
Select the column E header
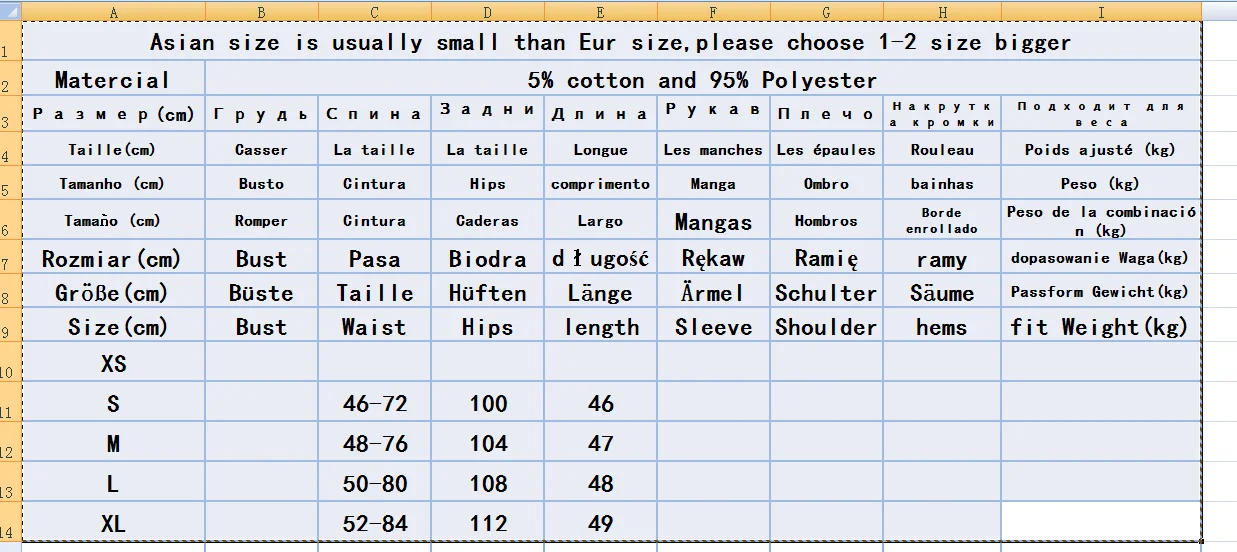click(600, 12)
